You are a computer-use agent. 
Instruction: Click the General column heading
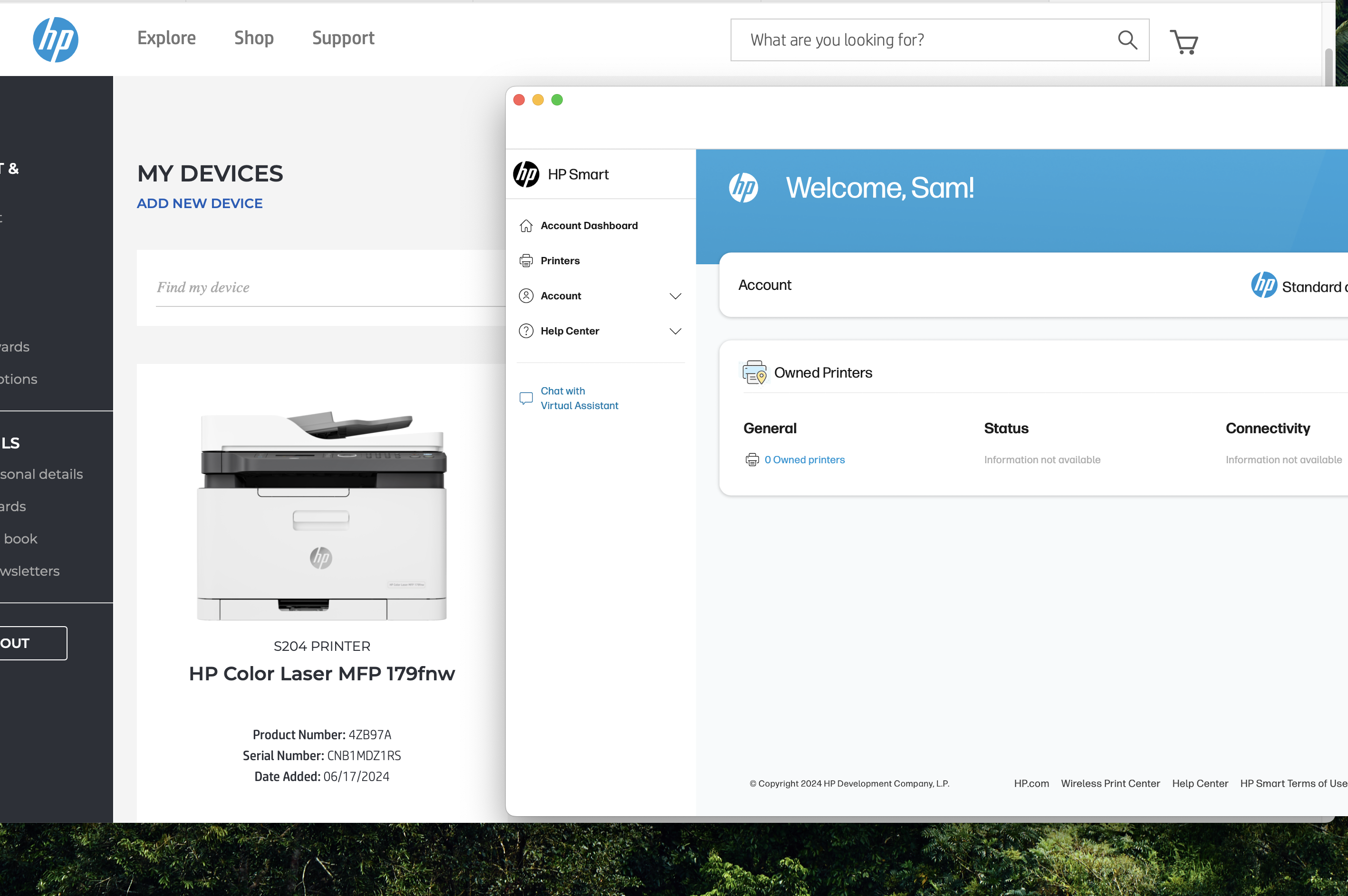(x=770, y=428)
